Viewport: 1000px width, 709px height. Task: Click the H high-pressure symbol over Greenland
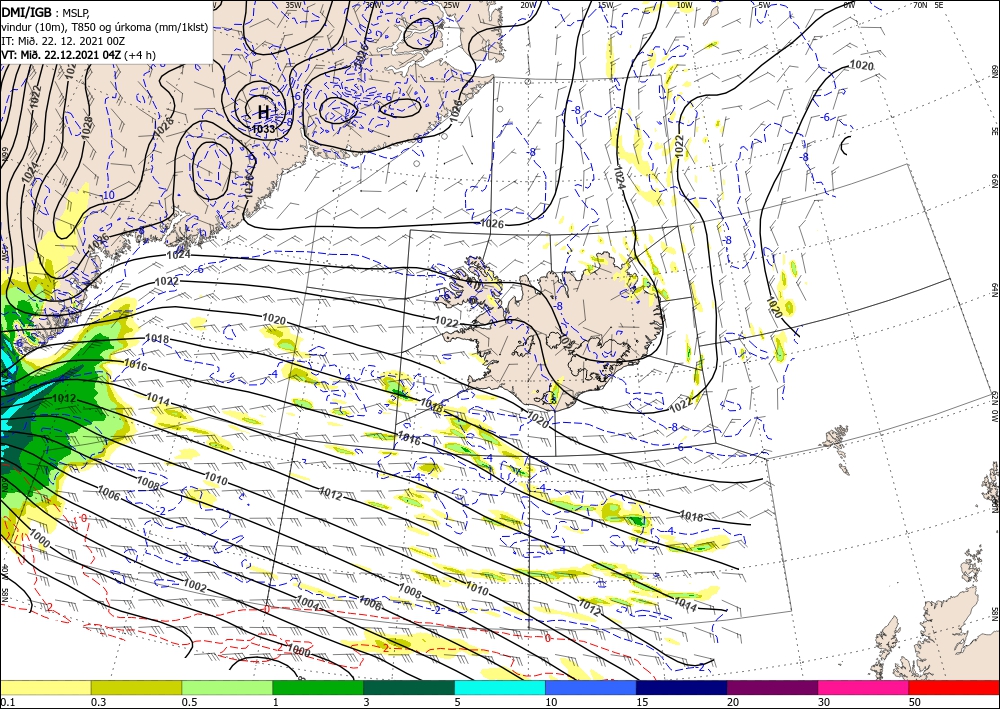[263, 113]
